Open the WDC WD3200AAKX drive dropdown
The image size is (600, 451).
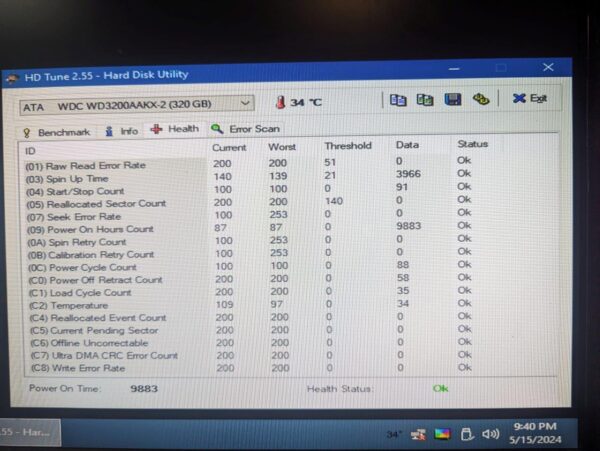coord(137,104)
